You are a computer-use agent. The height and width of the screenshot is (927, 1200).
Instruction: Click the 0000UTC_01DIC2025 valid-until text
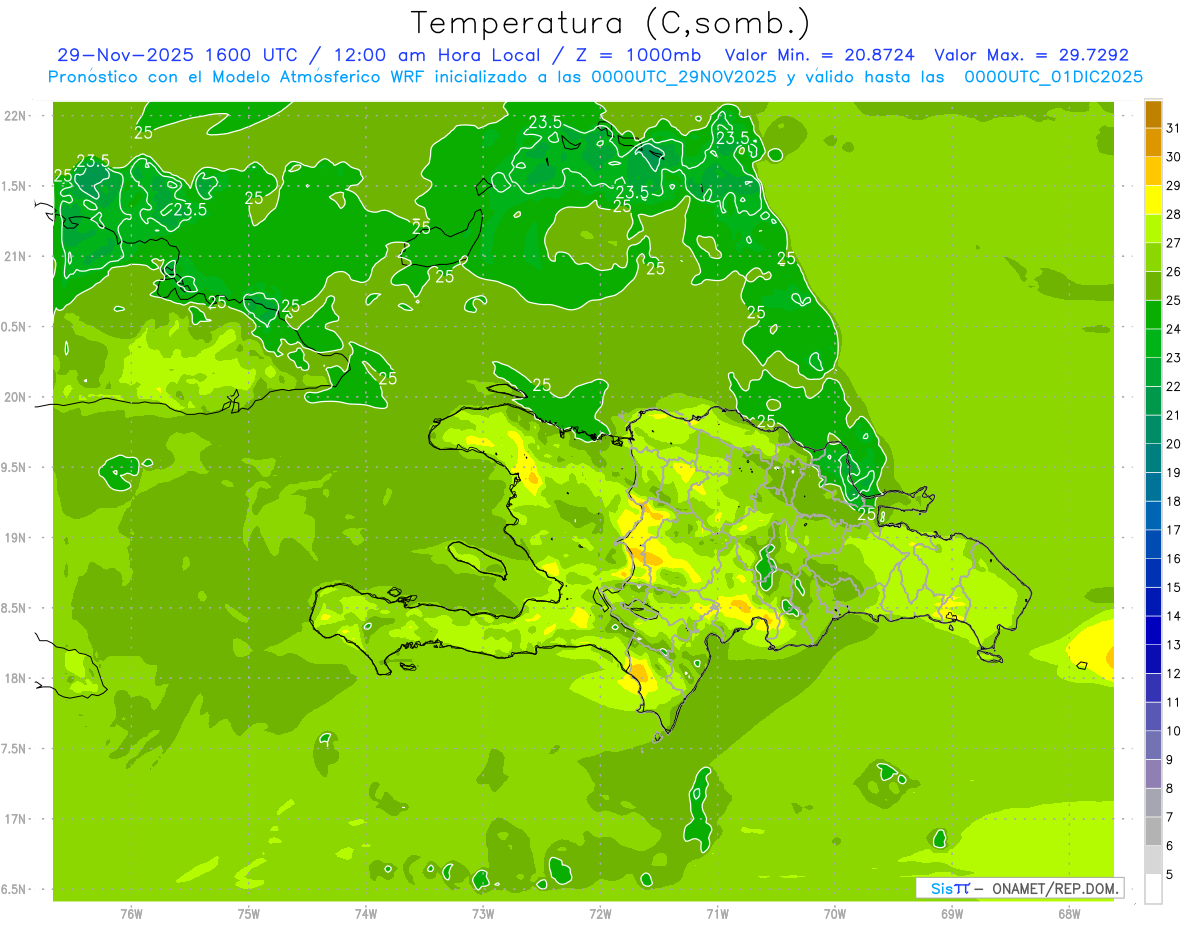[x=1053, y=77]
